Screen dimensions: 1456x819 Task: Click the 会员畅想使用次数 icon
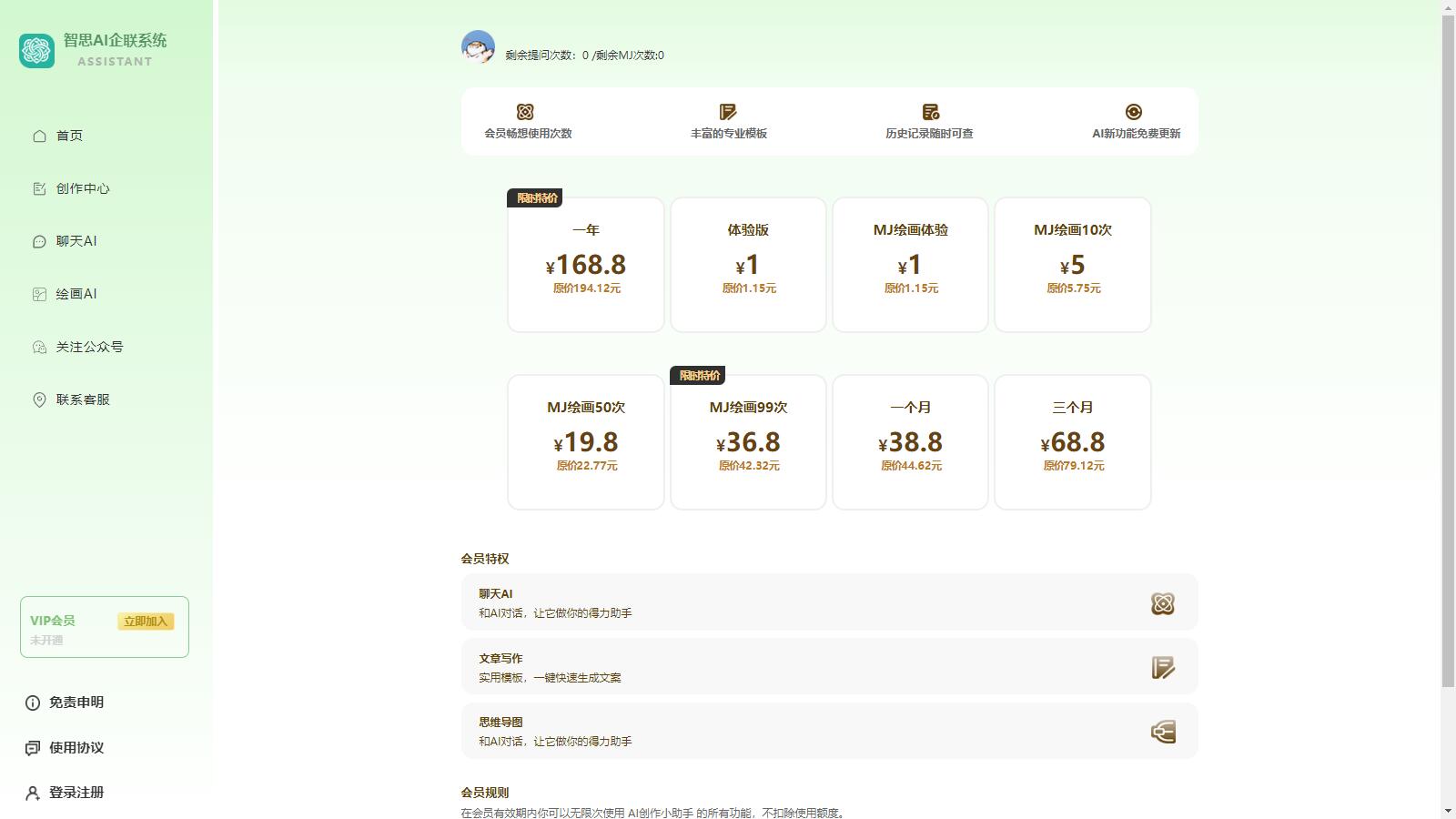point(525,112)
